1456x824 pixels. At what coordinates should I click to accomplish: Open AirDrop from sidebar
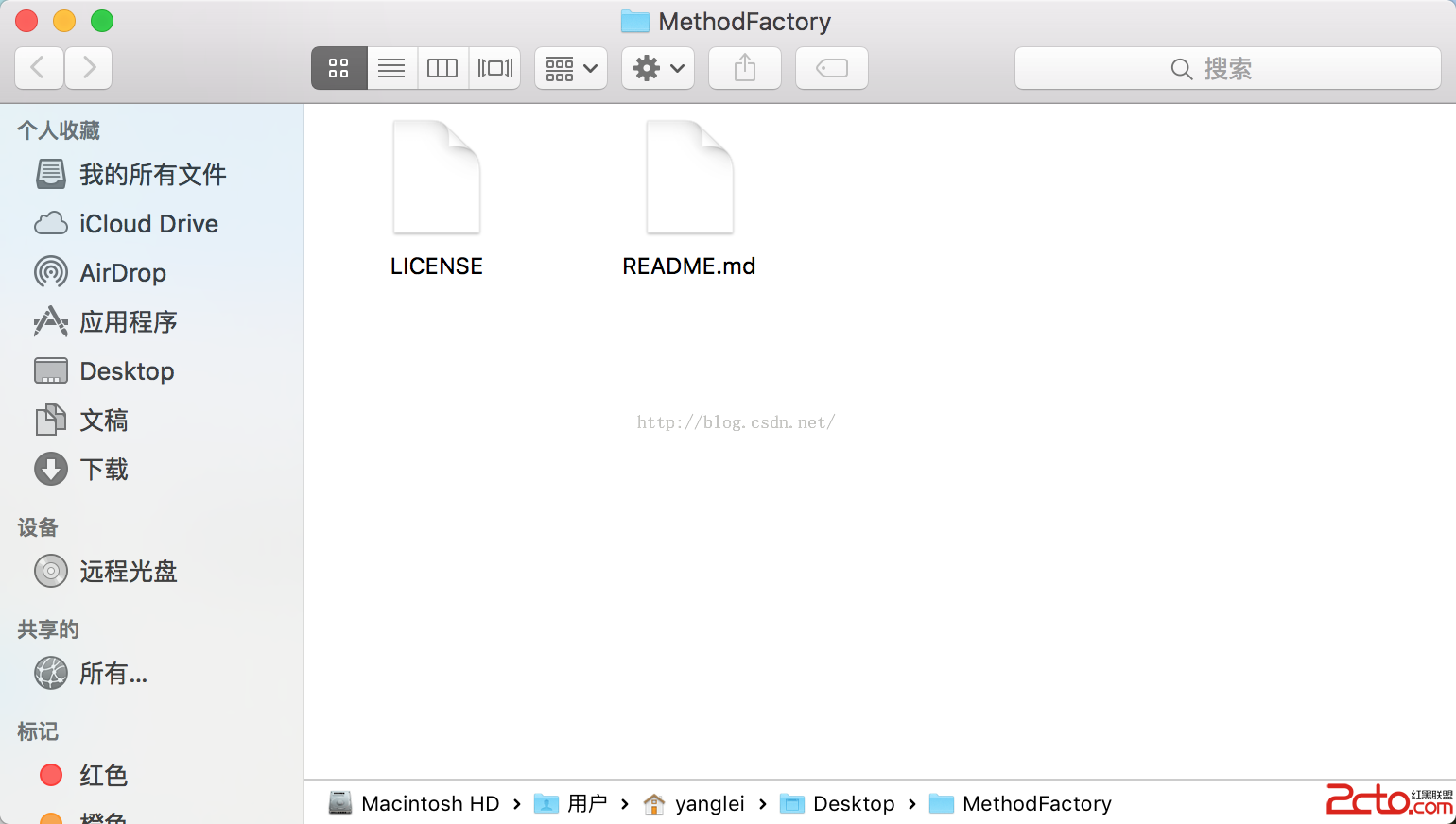[122, 273]
